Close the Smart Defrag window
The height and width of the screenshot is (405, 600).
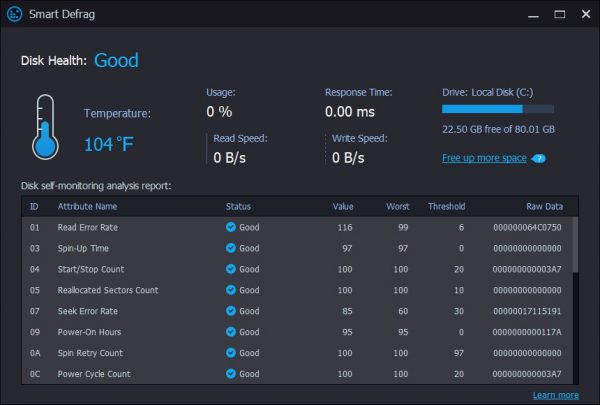coord(586,14)
